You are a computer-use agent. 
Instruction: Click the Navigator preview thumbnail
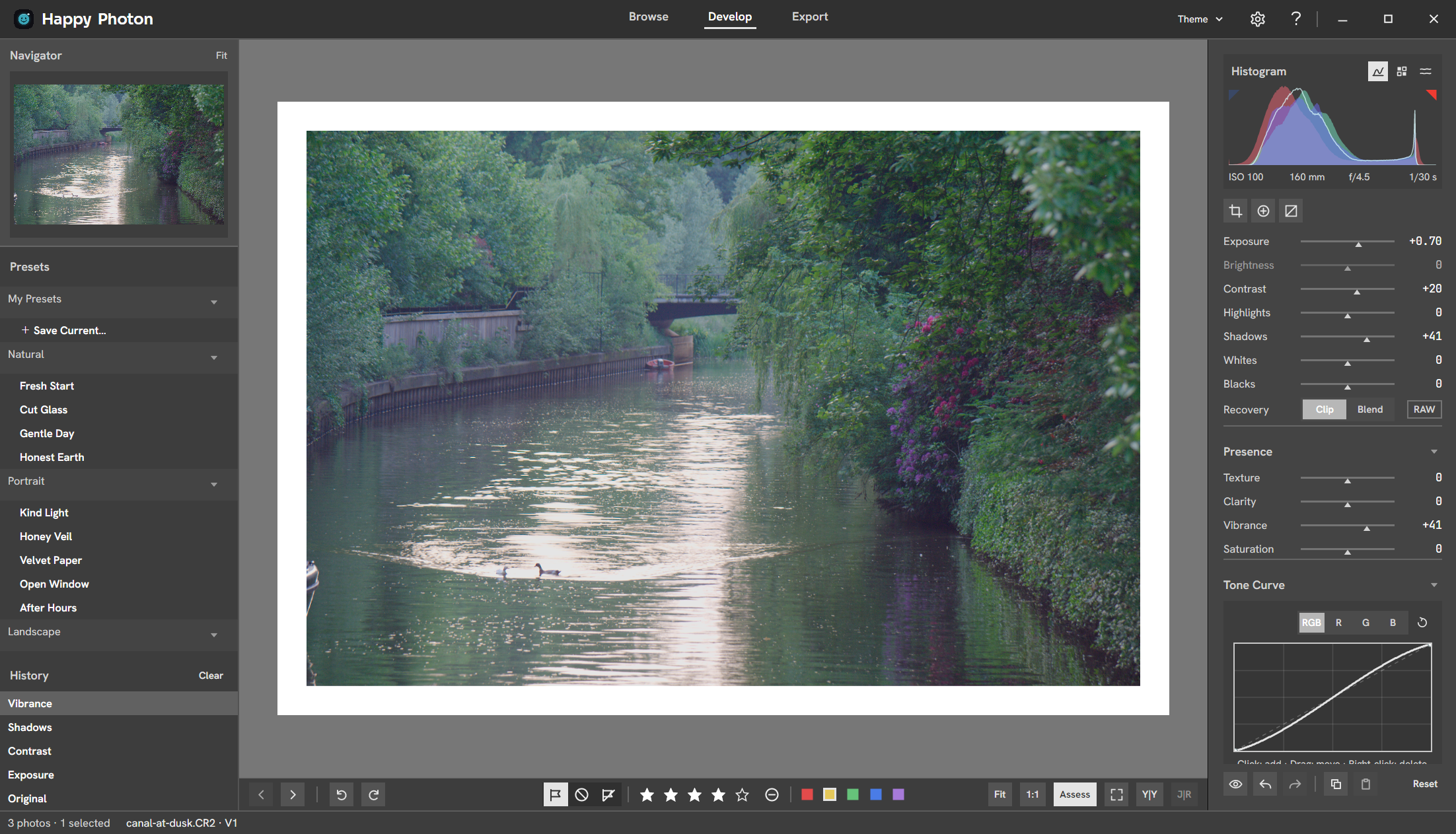click(x=119, y=154)
